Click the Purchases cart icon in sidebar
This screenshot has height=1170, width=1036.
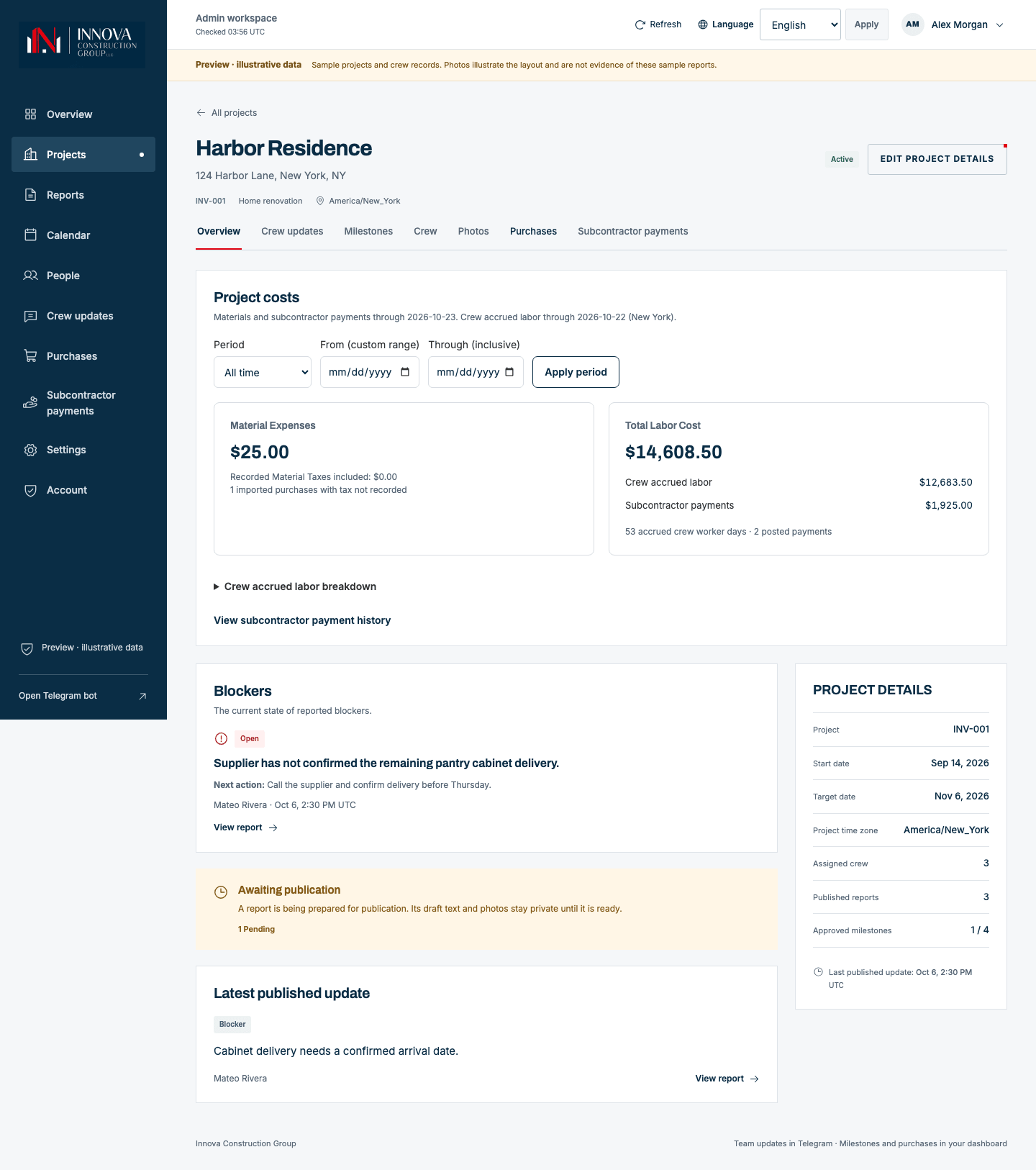[x=30, y=356]
